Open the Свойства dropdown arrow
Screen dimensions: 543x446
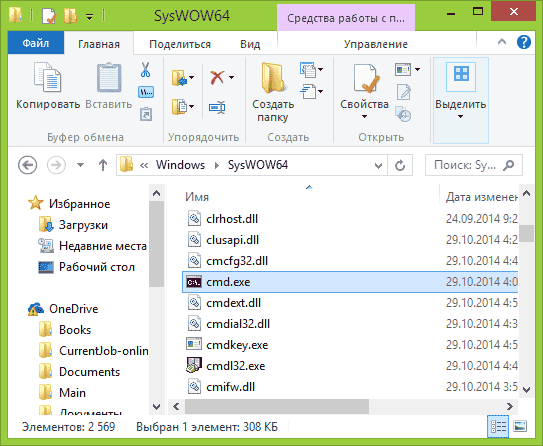[x=364, y=117]
